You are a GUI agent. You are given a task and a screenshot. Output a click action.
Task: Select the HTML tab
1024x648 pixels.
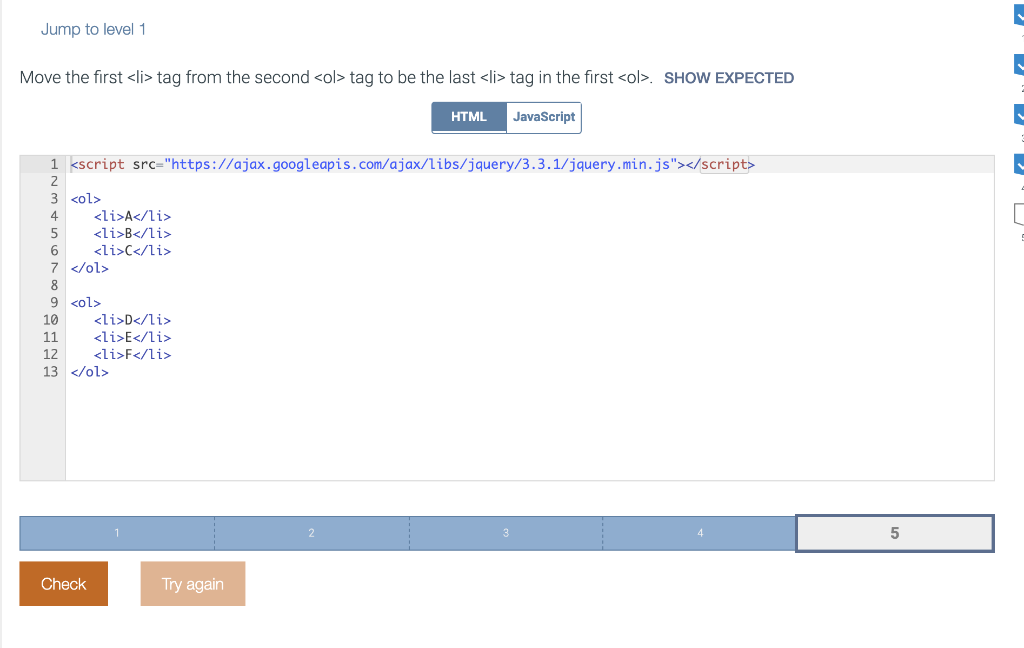click(468, 117)
